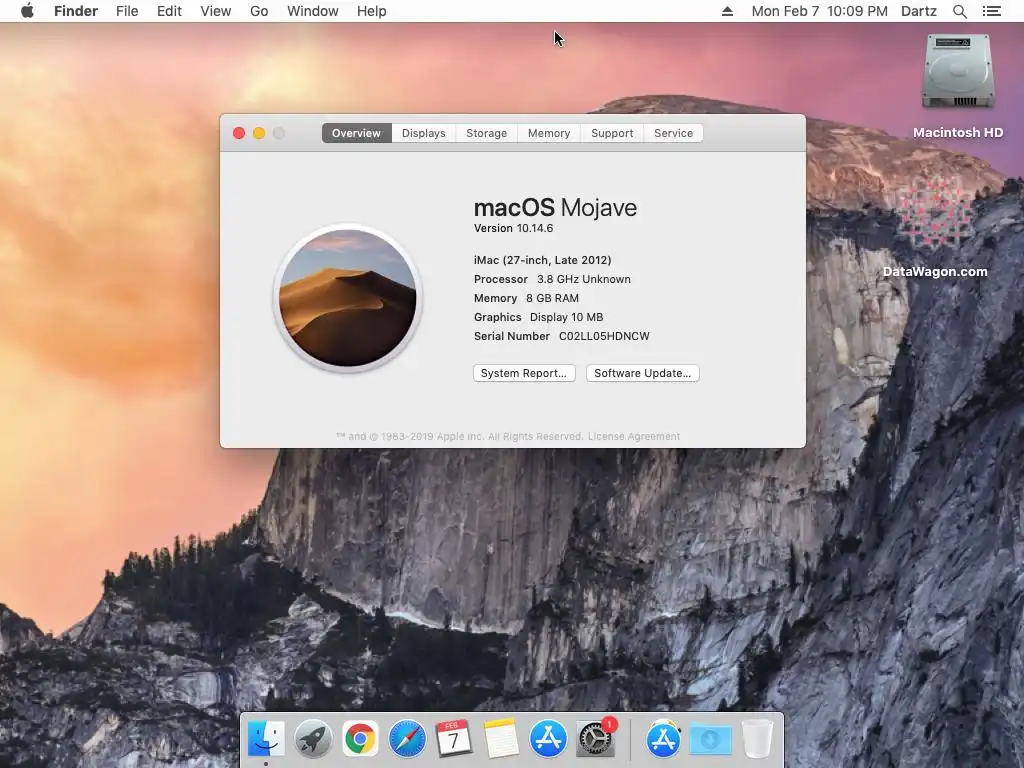Click the 3.8 GHz Unknown processor value
This screenshot has height=768, width=1024.
584,279
